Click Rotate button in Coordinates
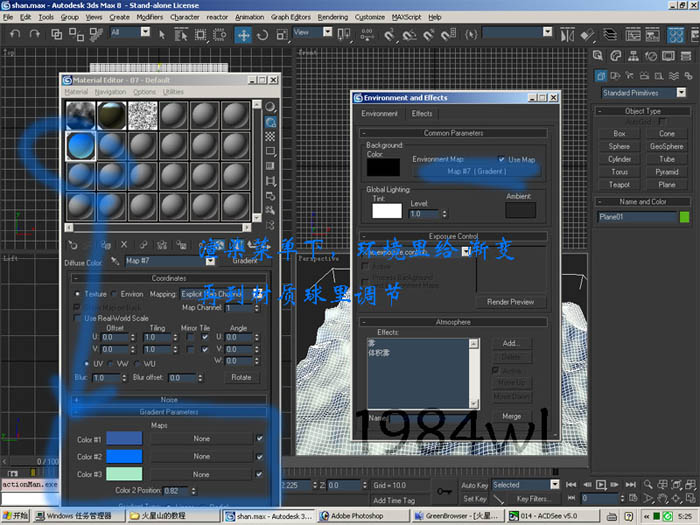This screenshot has height=525, width=700. [241, 377]
